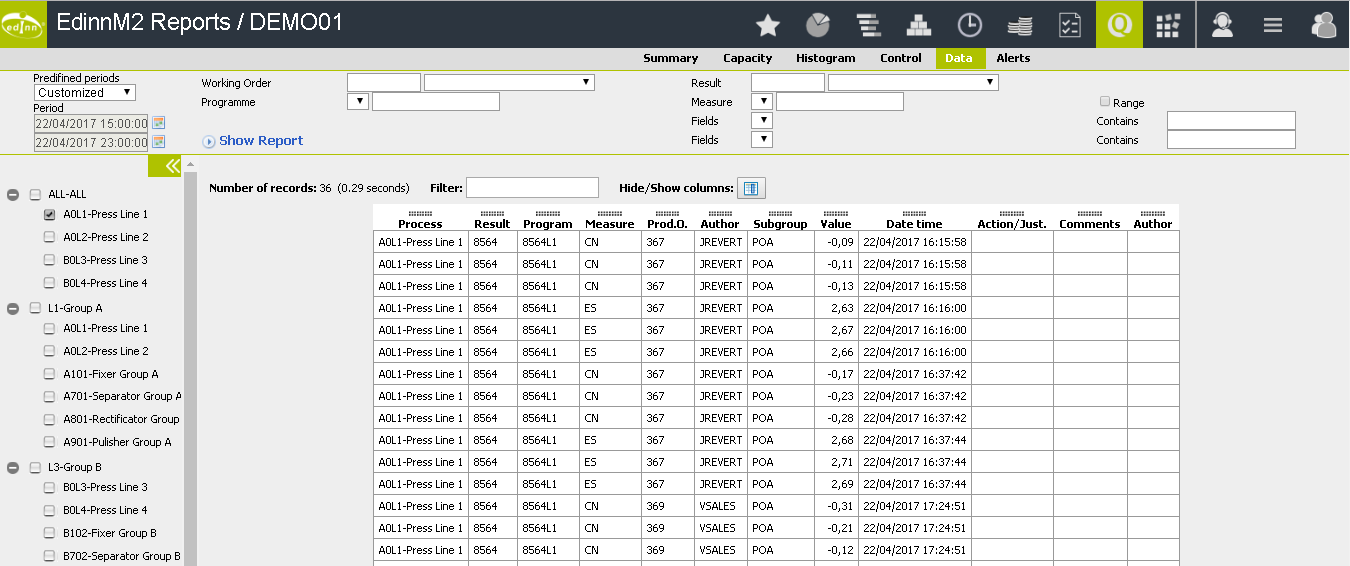Image resolution: width=1350 pixels, height=566 pixels.
Task: Click drag handle above Comments column
Action: (1090, 213)
